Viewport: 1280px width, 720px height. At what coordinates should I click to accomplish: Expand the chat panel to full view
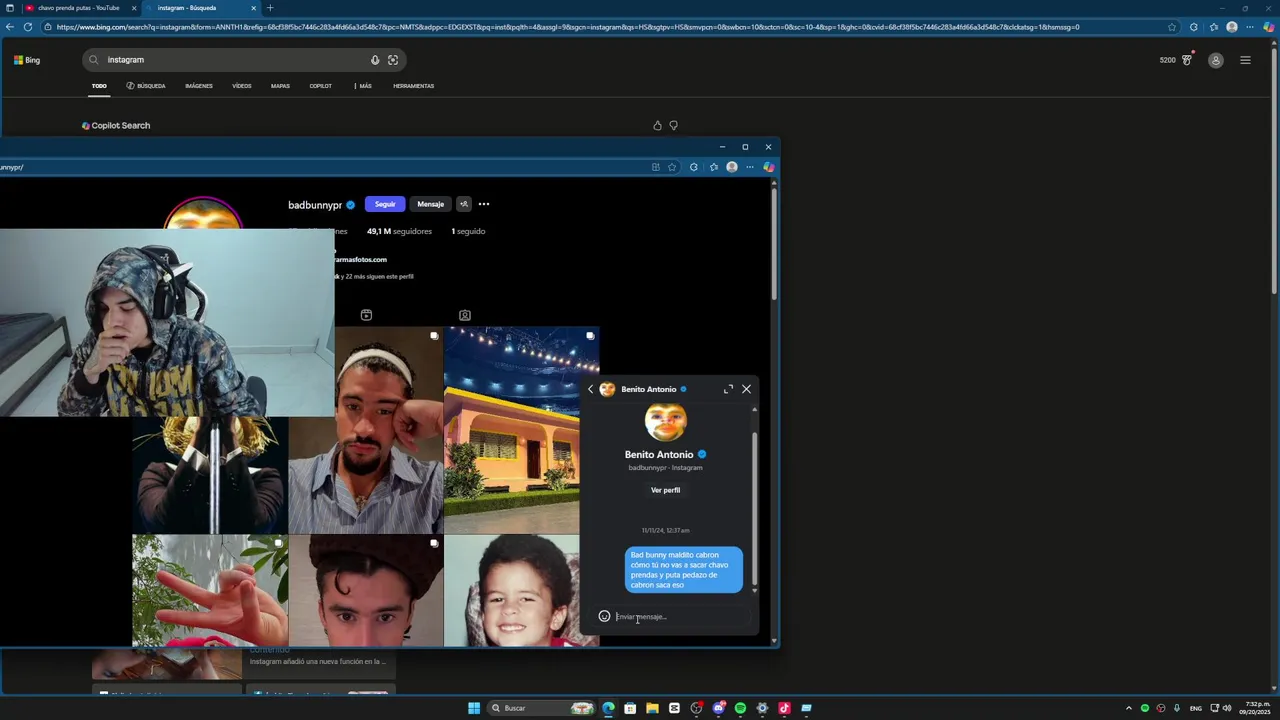click(x=728, y=389)
